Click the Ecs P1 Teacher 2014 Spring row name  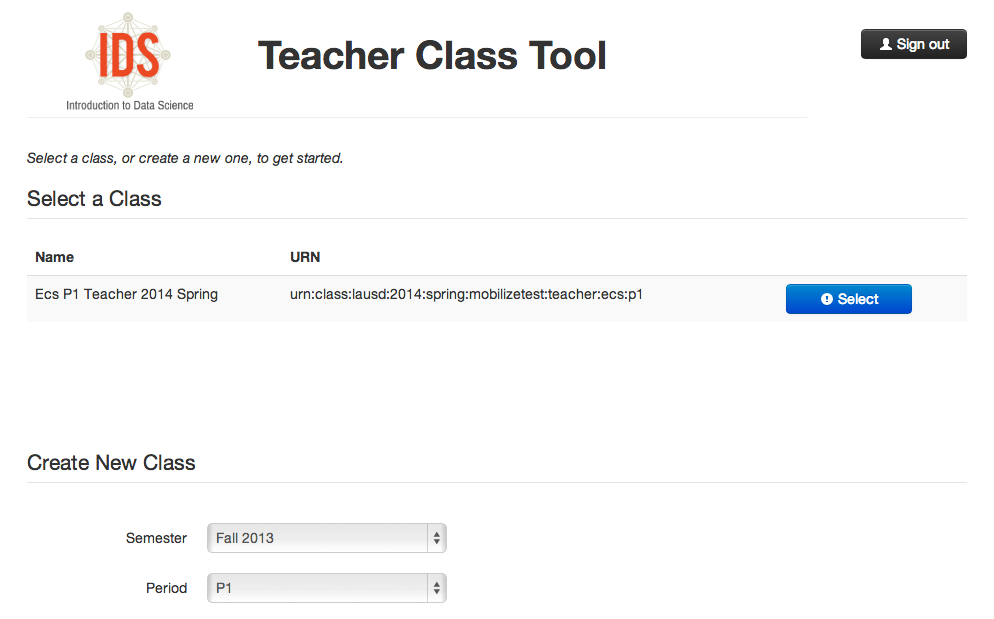tap(126, 295)
